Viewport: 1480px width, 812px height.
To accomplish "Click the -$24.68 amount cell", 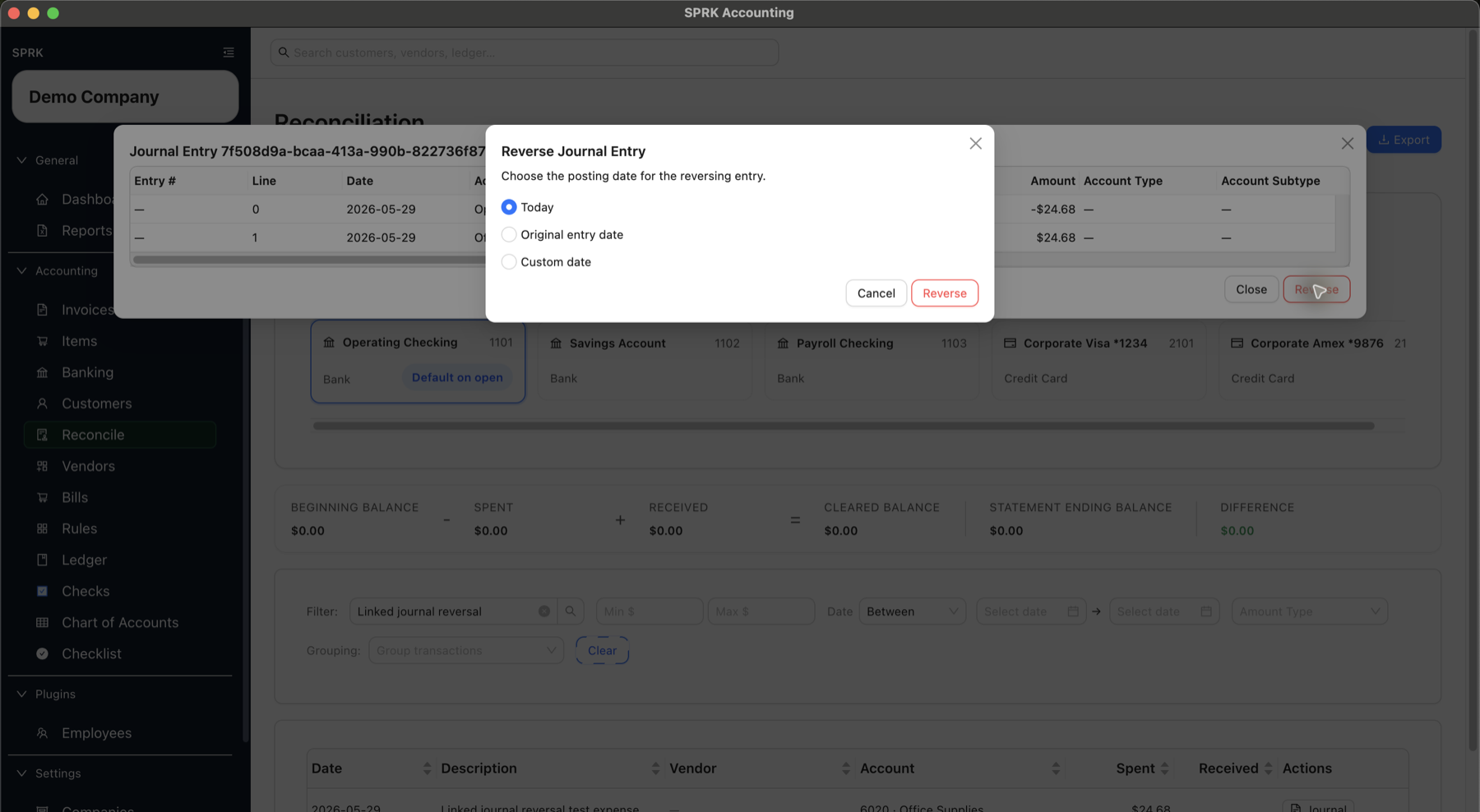I will point(1052,210).
